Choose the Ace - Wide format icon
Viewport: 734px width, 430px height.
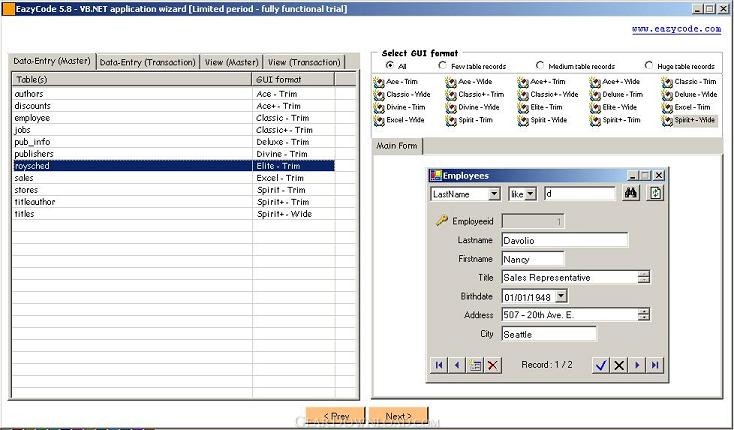pyautogui.click(x=451, y=83)
